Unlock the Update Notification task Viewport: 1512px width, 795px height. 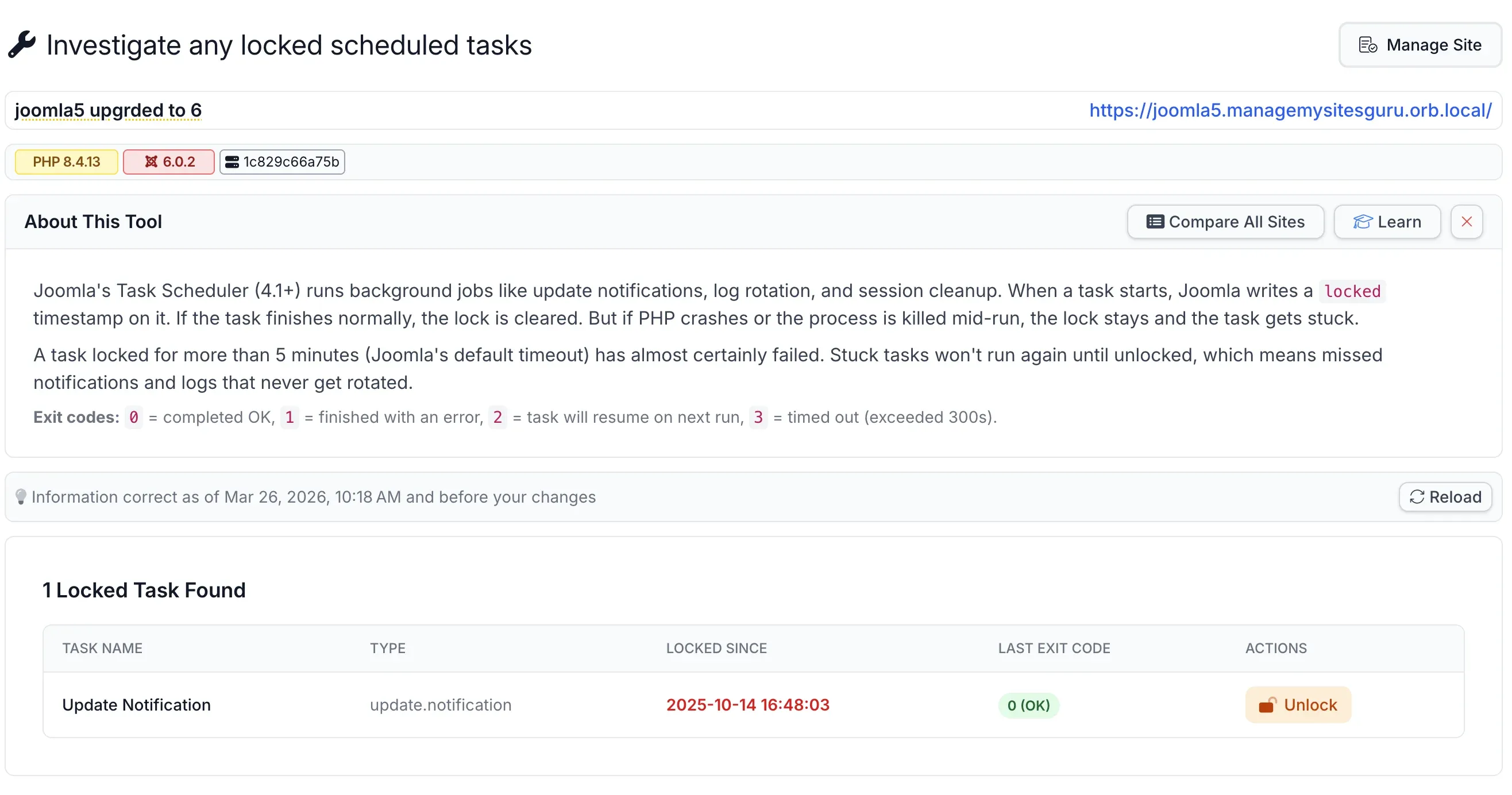pos(1297,705)
